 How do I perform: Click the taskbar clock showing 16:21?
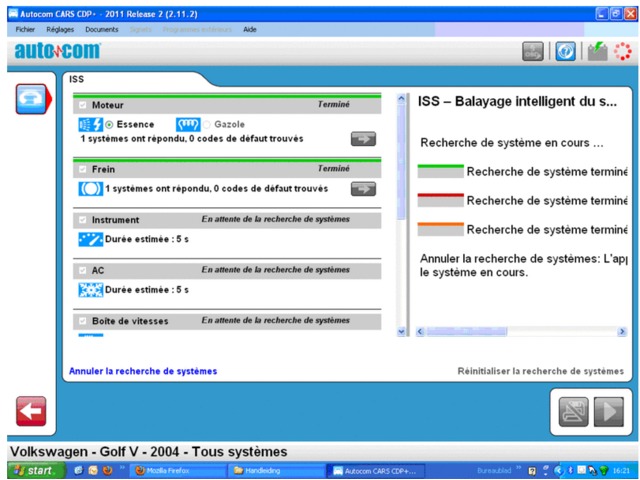pos(621,471)
